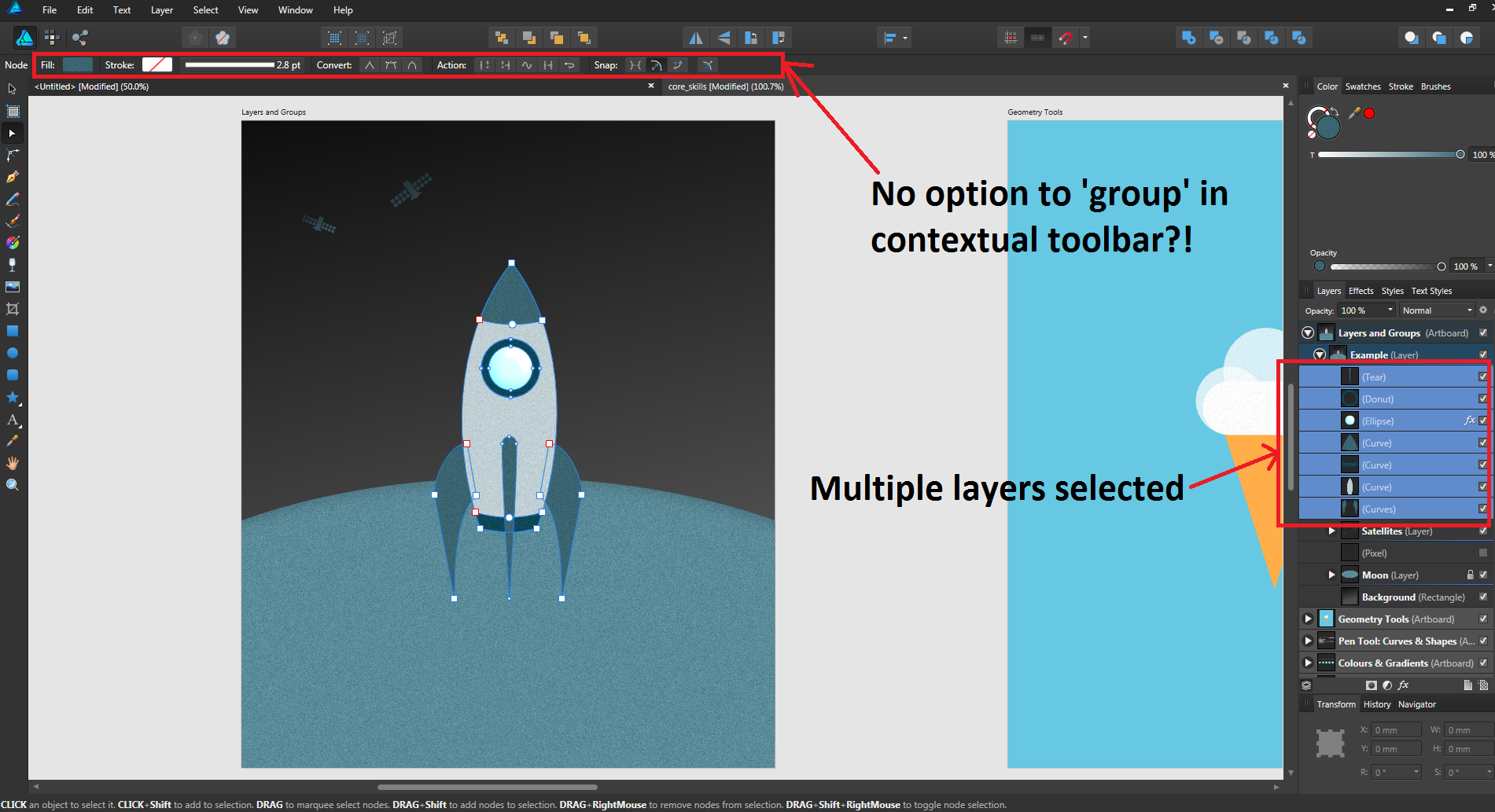Select the Ellipse shape tool

tap(12, 353)
